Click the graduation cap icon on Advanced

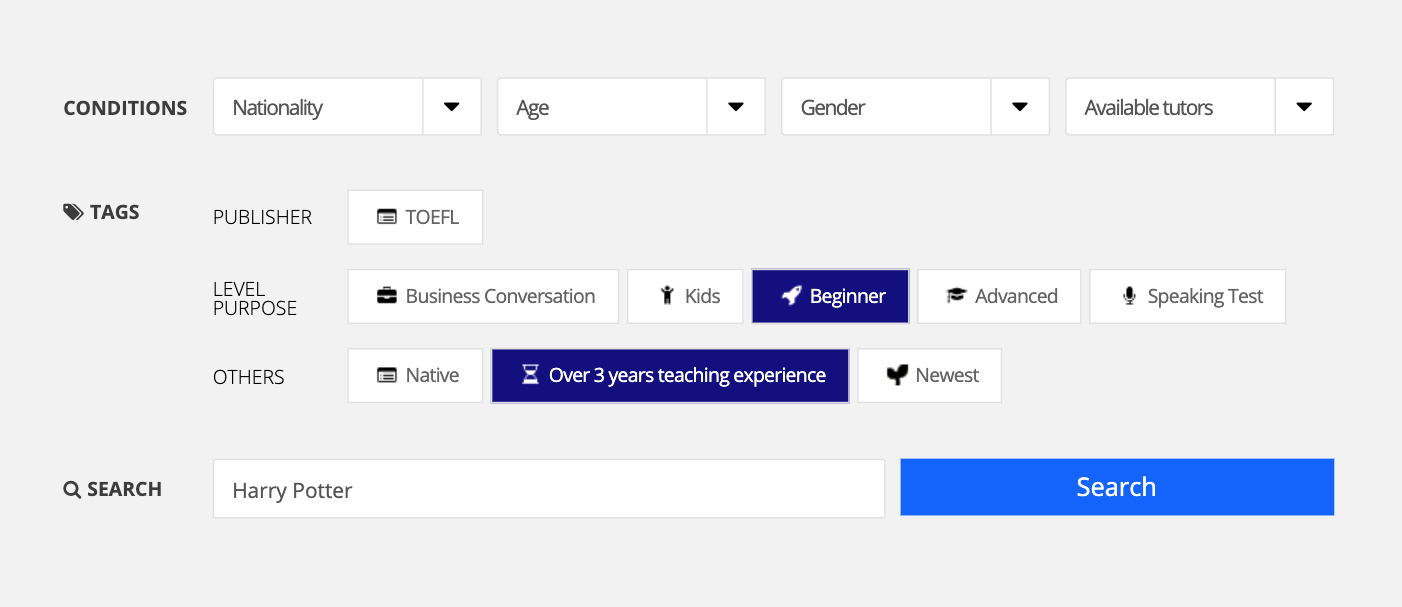click(x=956, y=296)
